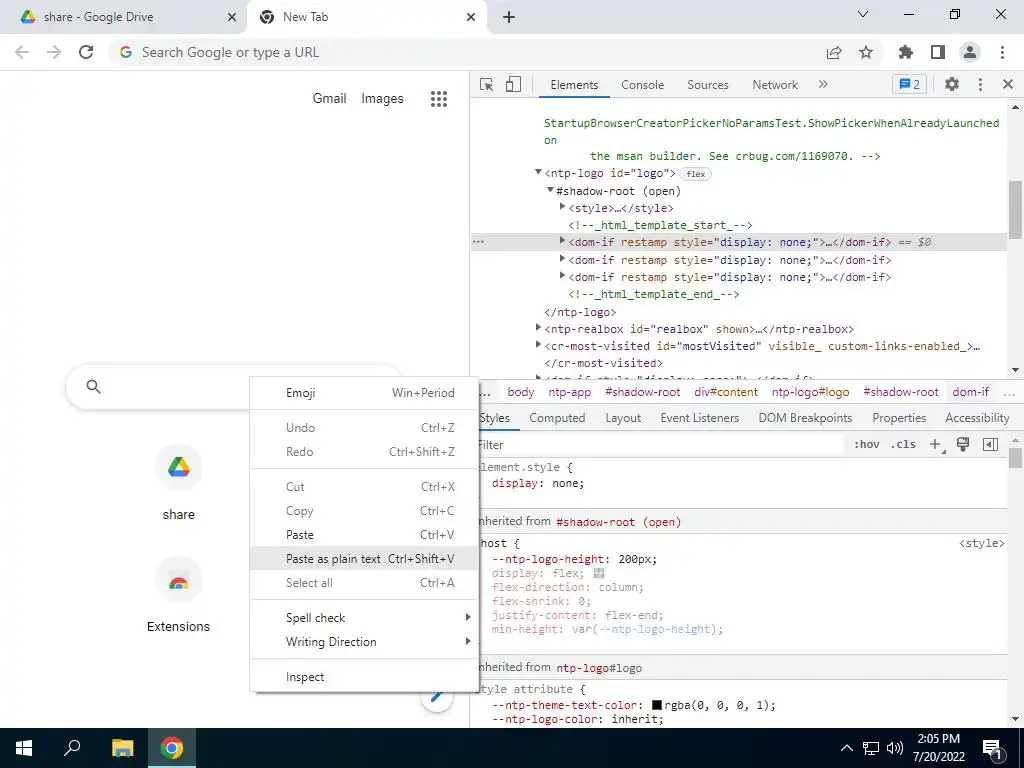Viewport: 1024px width, 768px height.
Task: Select ntp-logo#logo in the breadcrumb
Action: pyautogui.click(x=810, y=392)
